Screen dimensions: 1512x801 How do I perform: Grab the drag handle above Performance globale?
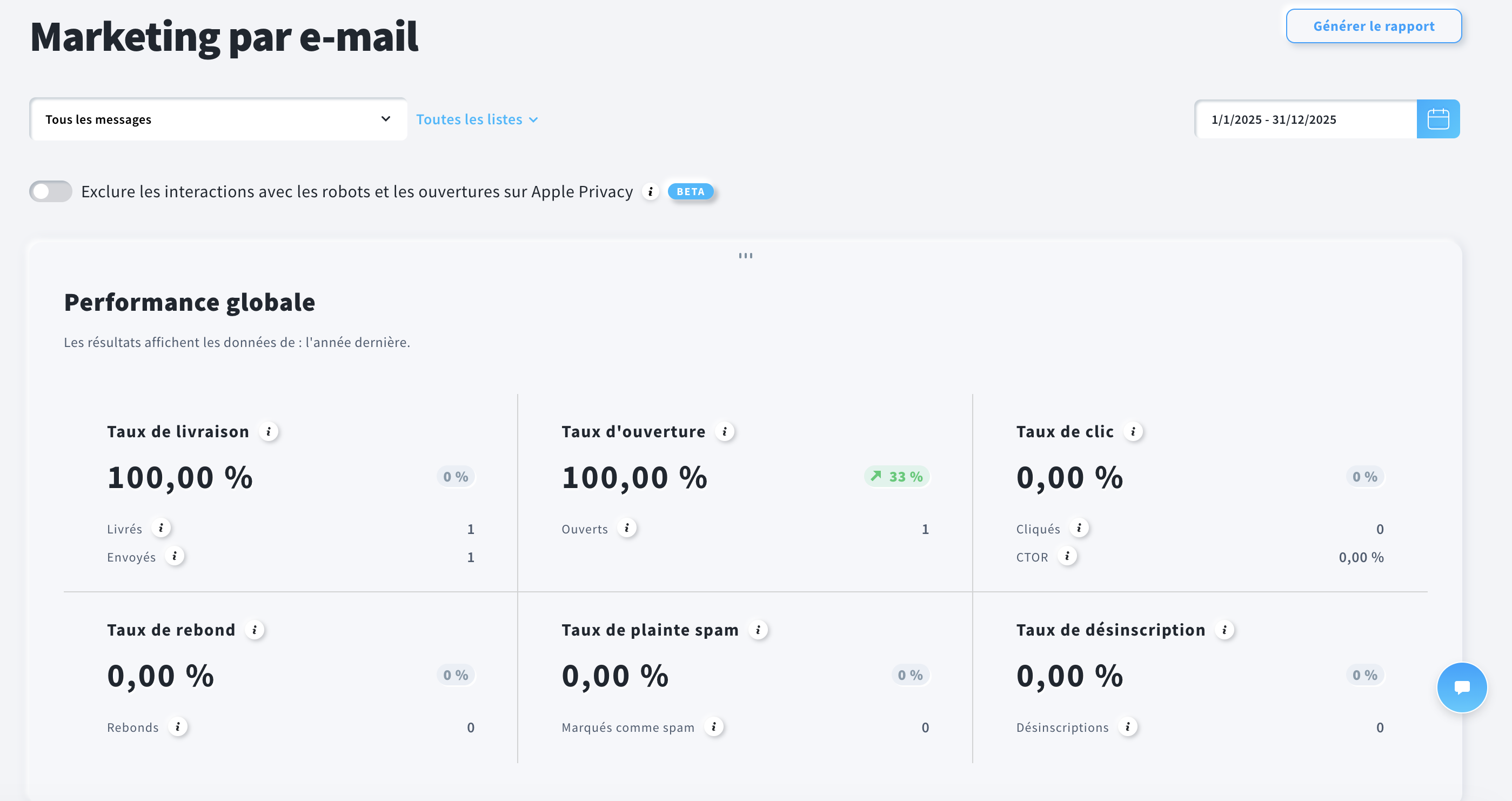pyautogui.click(x=745, y=256)
